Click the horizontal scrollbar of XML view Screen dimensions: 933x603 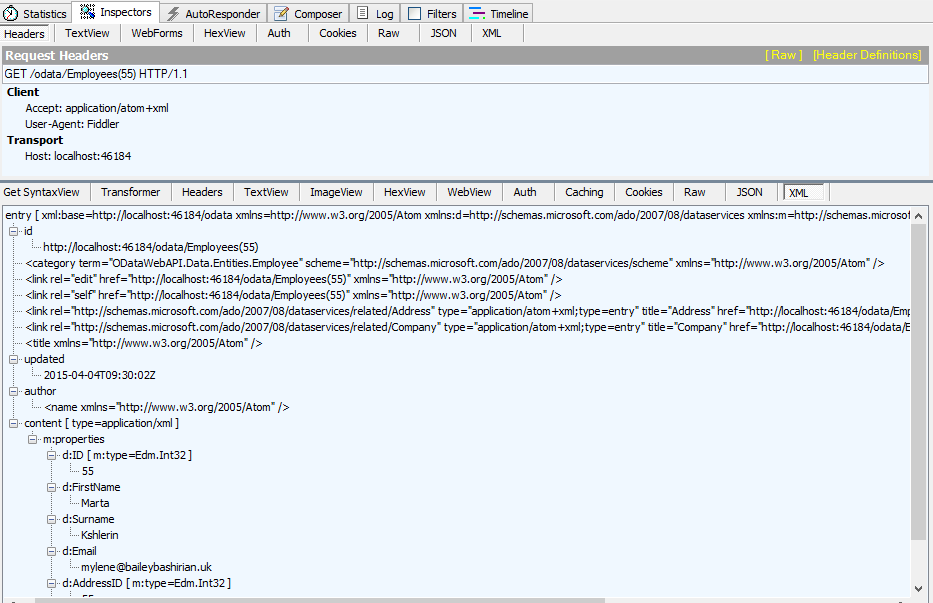tap(450, 599)
